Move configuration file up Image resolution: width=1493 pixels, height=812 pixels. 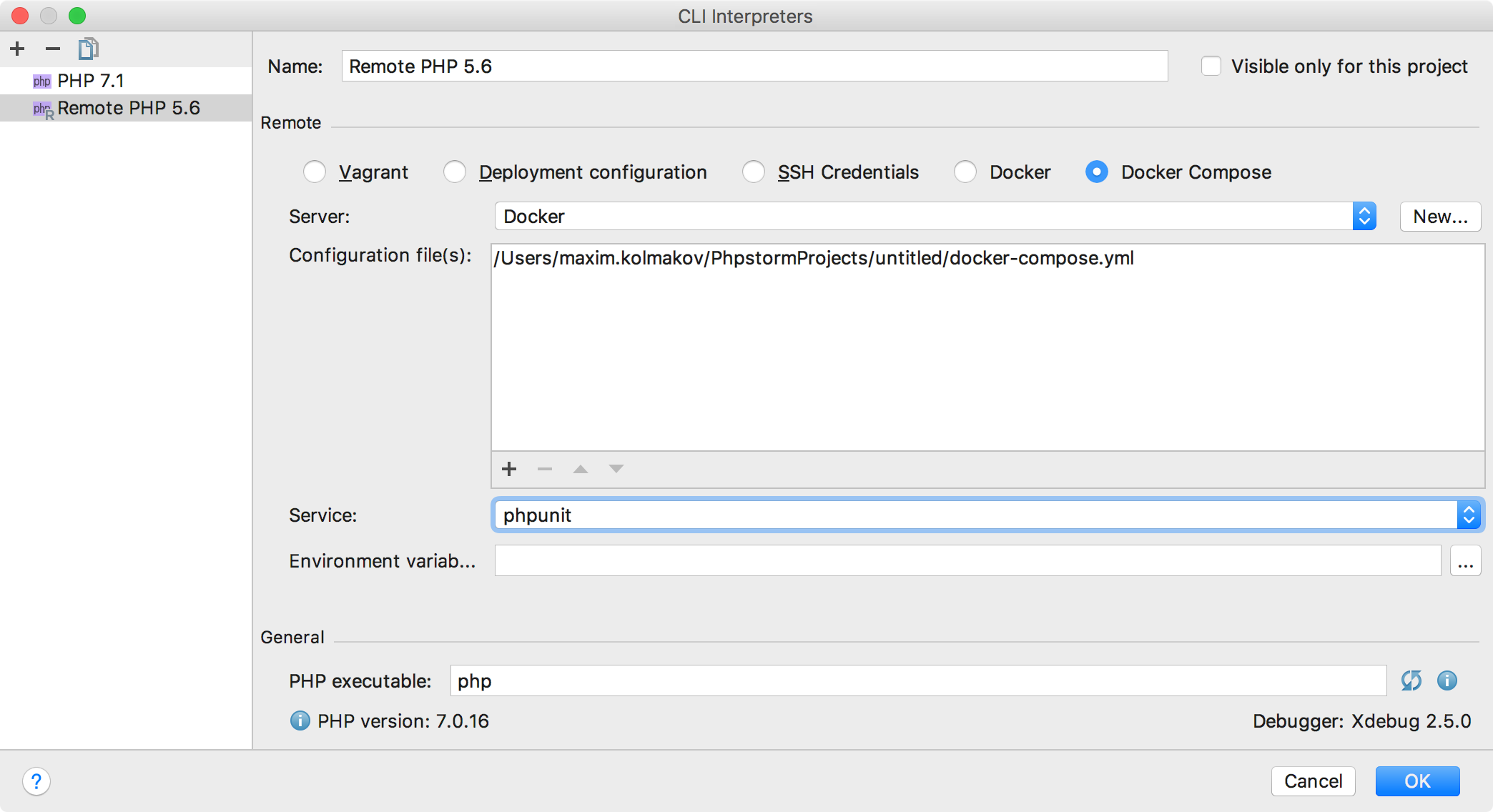[x=581, y=469]
